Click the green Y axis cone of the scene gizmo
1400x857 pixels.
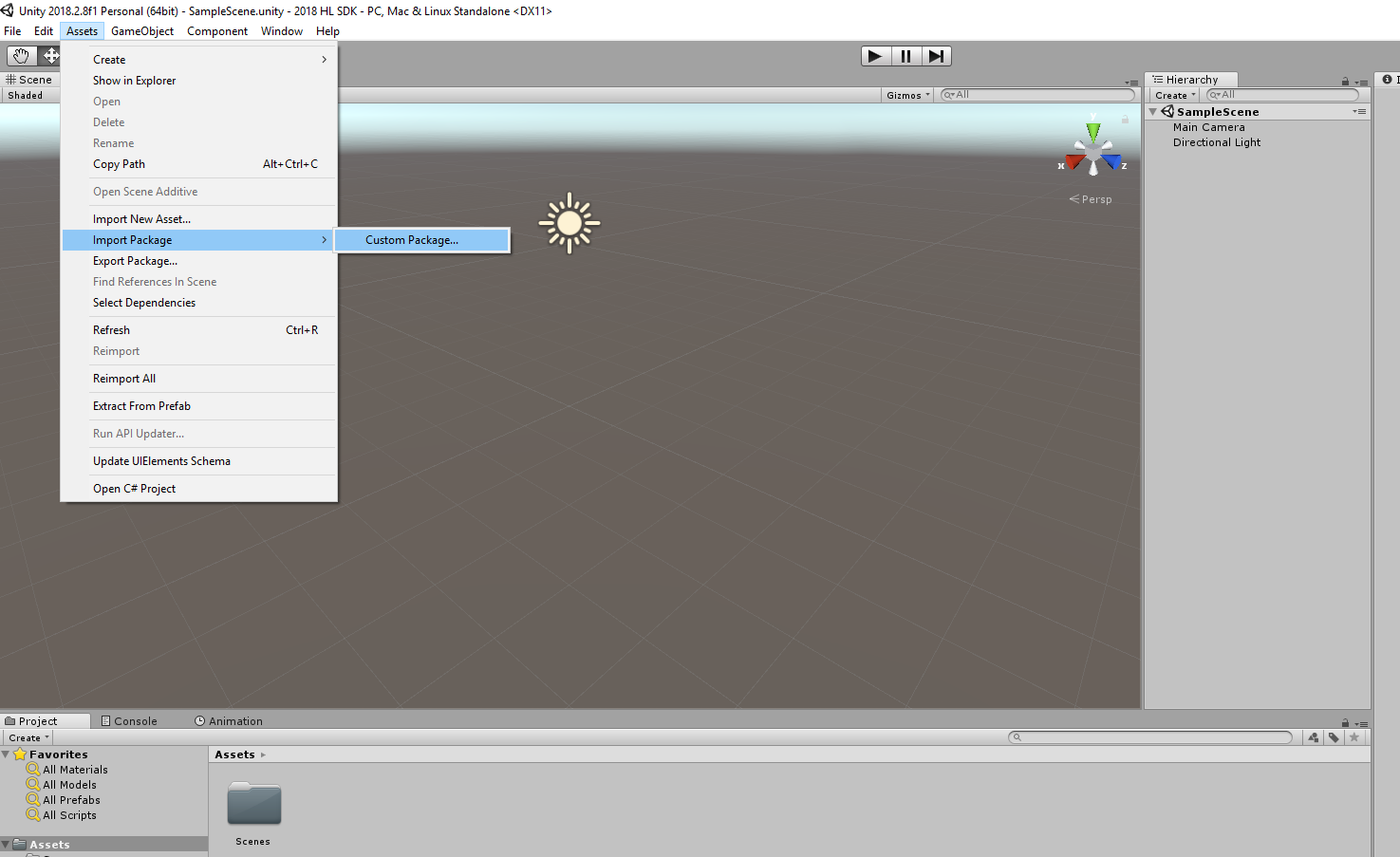[1093, 130]
